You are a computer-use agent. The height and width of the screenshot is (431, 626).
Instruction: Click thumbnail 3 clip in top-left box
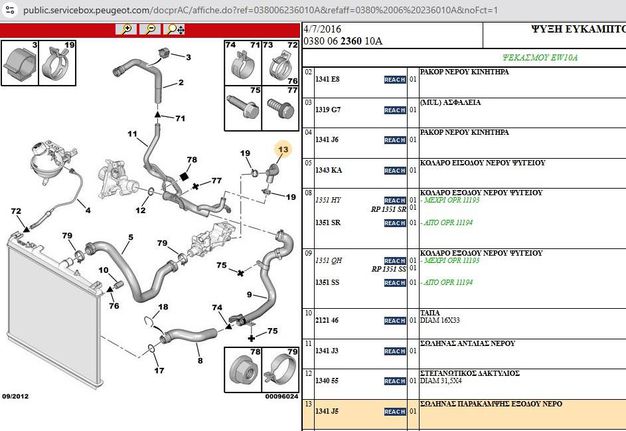(x=20, y=63)
